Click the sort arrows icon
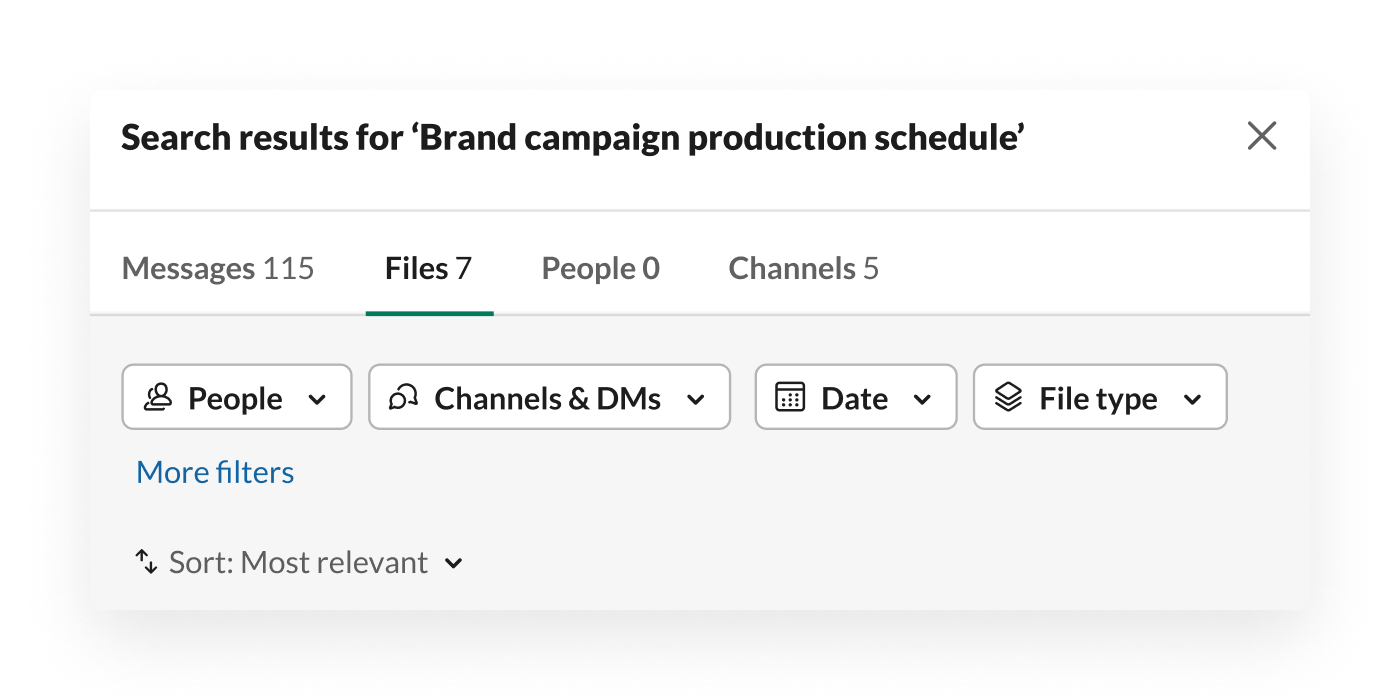The image size is (1400, 700). 147,562
